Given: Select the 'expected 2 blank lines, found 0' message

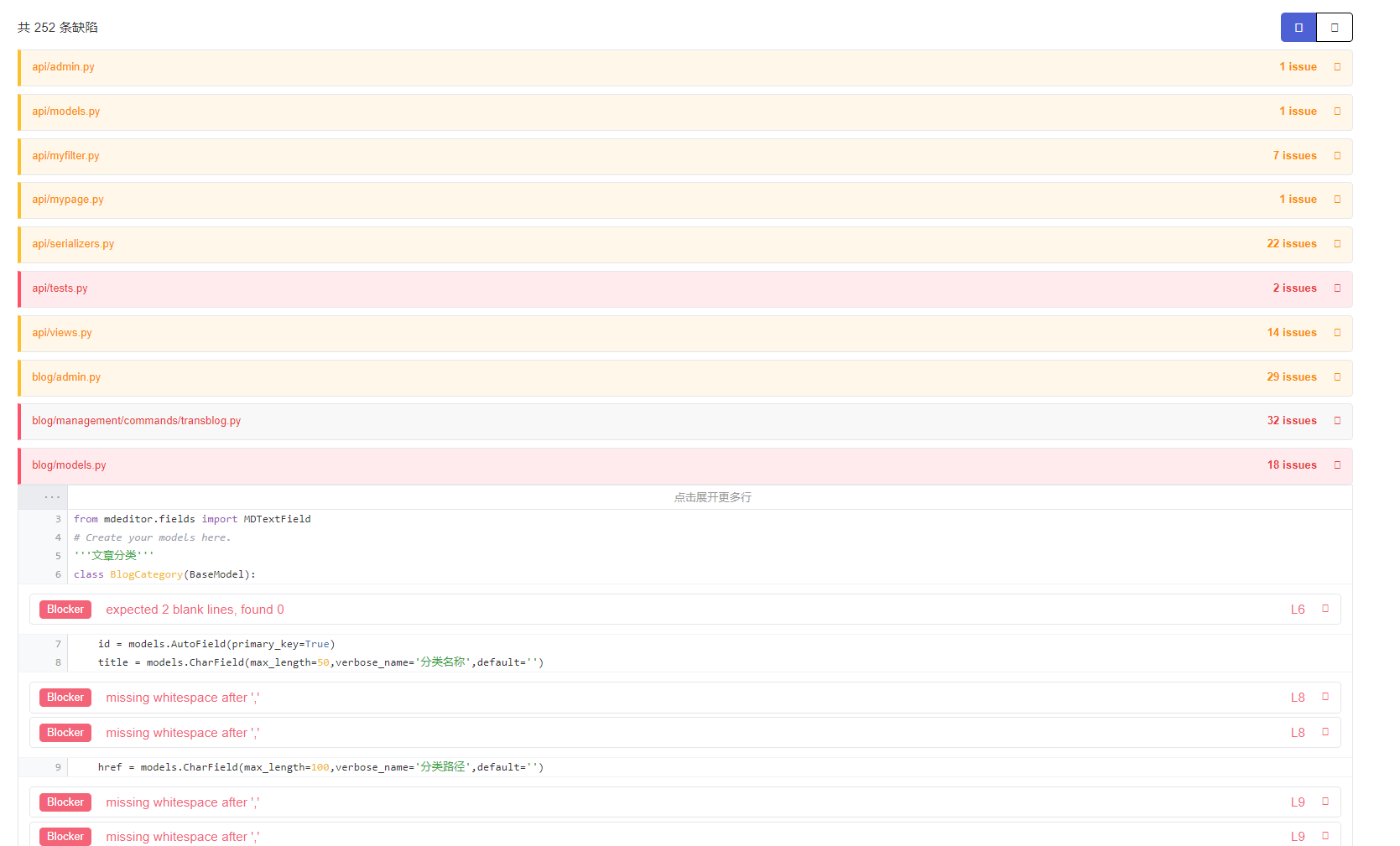Looking at the screenshot, I should click(x=195, y=610).
